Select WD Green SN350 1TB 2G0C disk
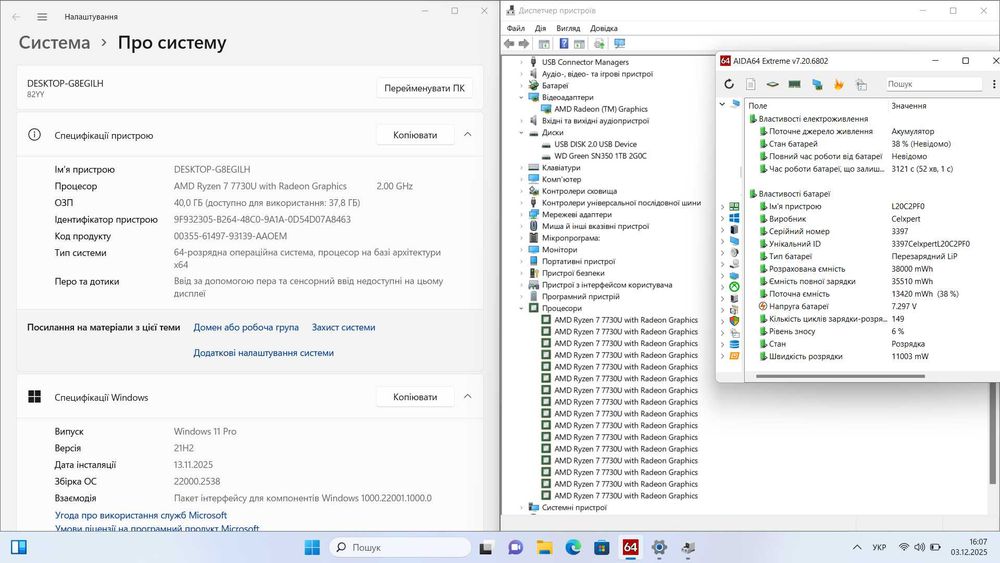 pyautogui.click(x=600, y=156)
